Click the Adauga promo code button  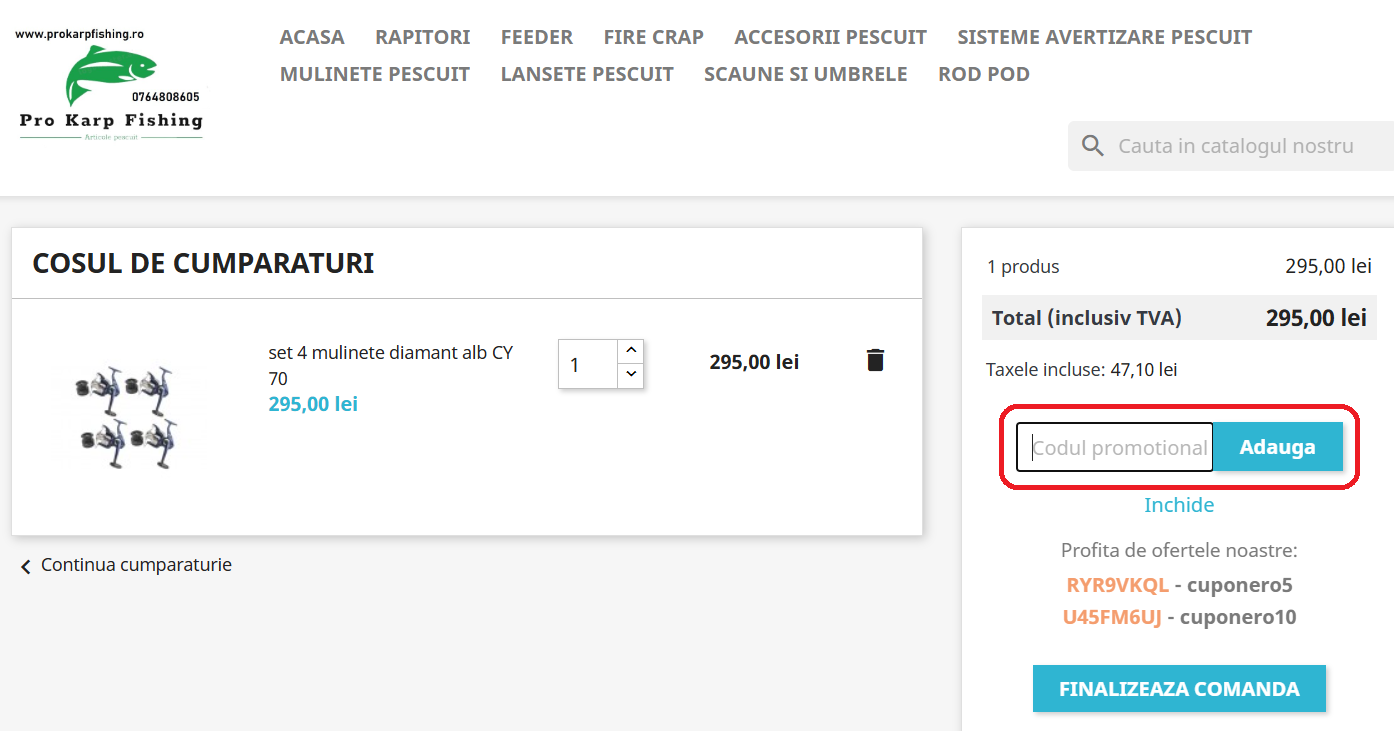[1277, 447]
